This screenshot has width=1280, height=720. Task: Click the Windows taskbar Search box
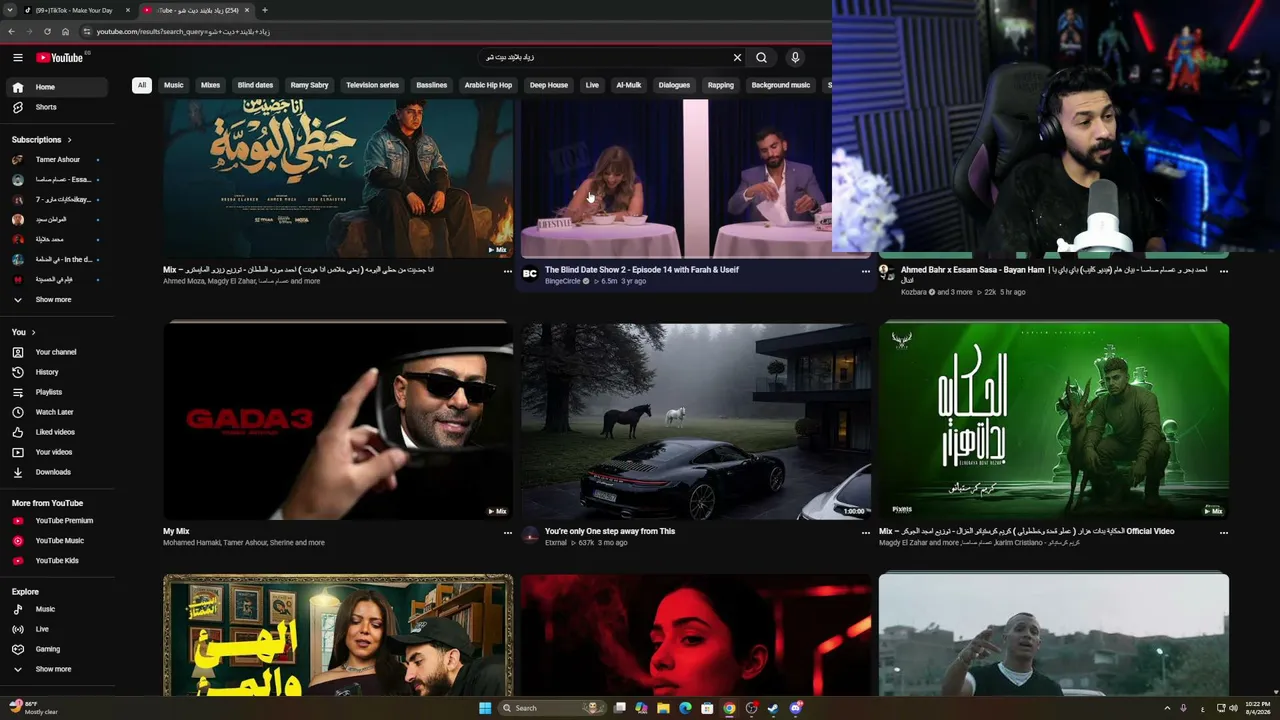point(551,708)
